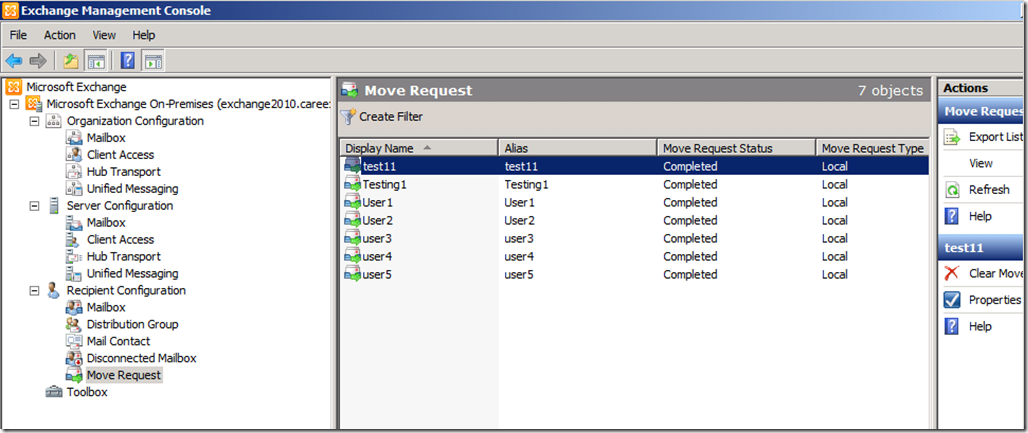Select Hub Transport under Server Configuration
This screenshot has height=433, width=1028.
tap(123, 257)
